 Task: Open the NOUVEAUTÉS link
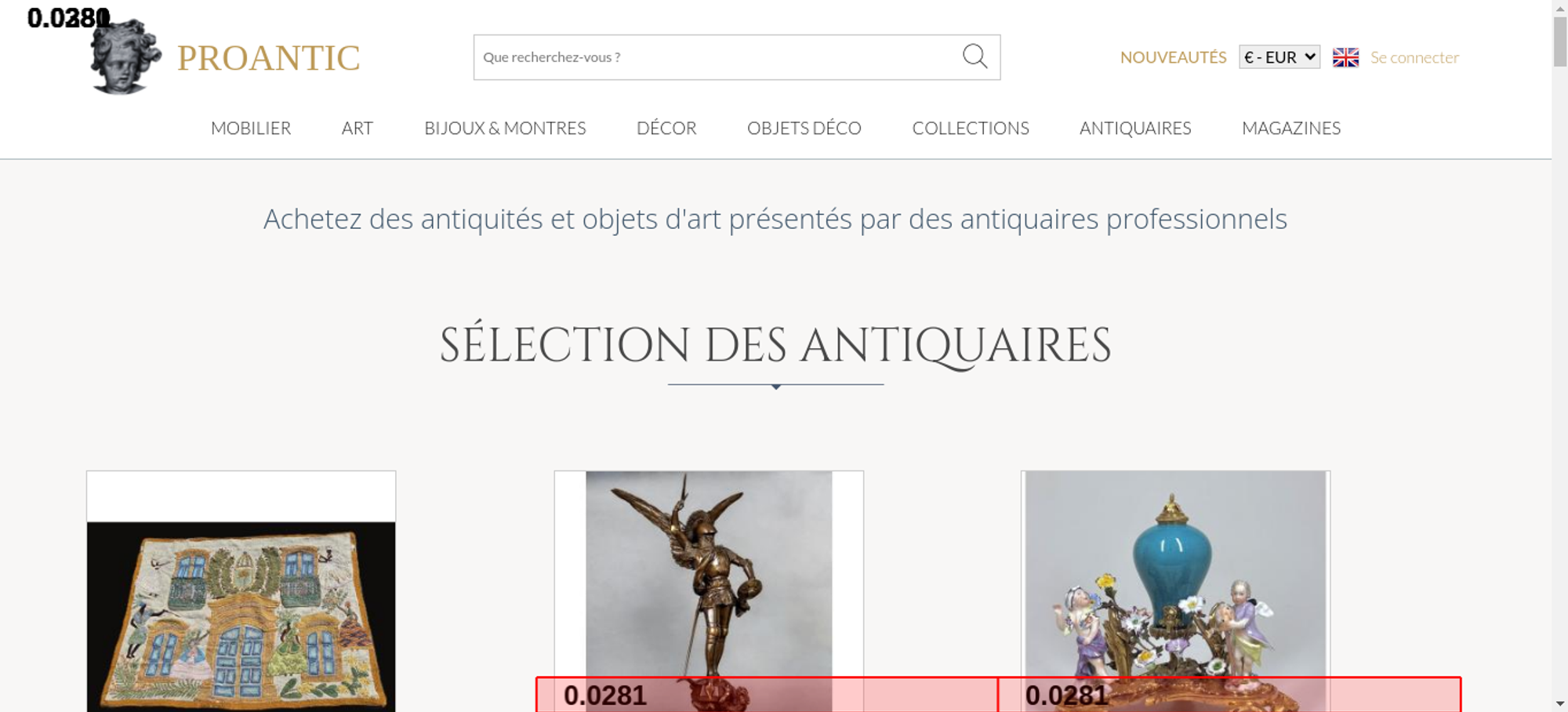click(x=1173, y=57)
